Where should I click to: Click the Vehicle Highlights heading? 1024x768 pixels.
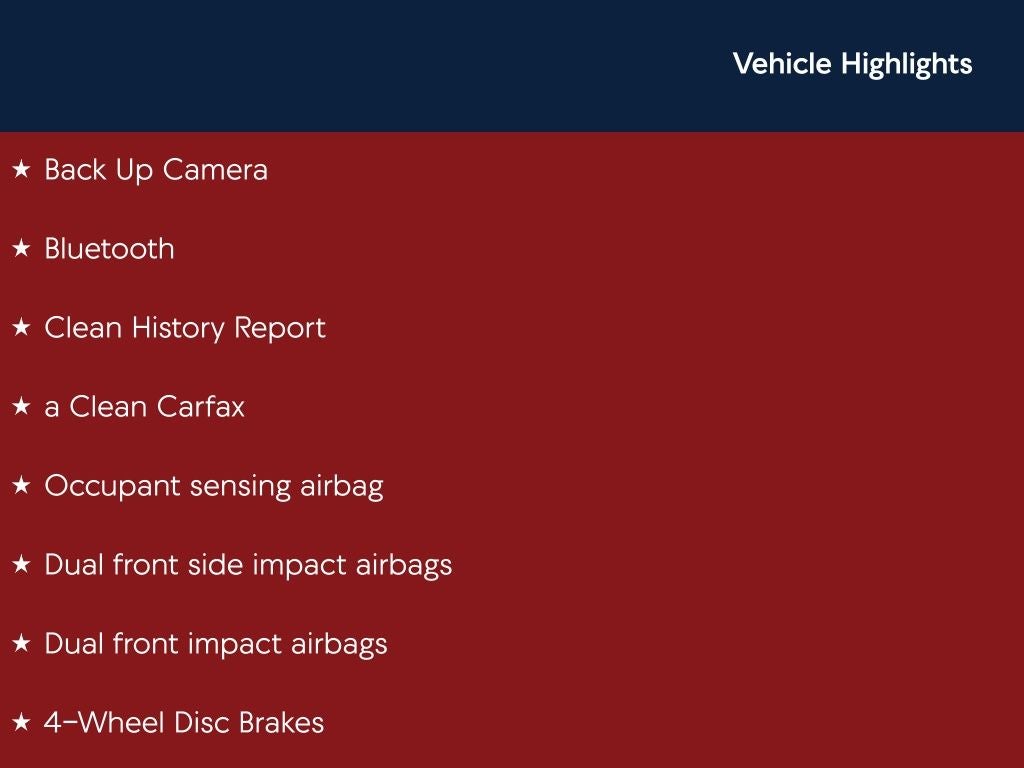(851, 64)
